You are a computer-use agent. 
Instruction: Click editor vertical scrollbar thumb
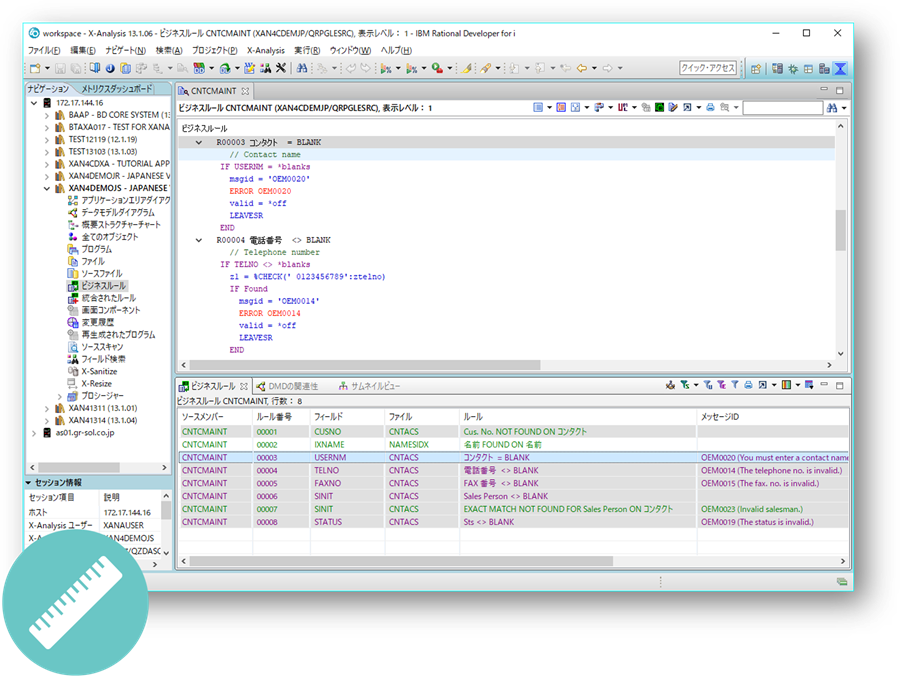840,230
